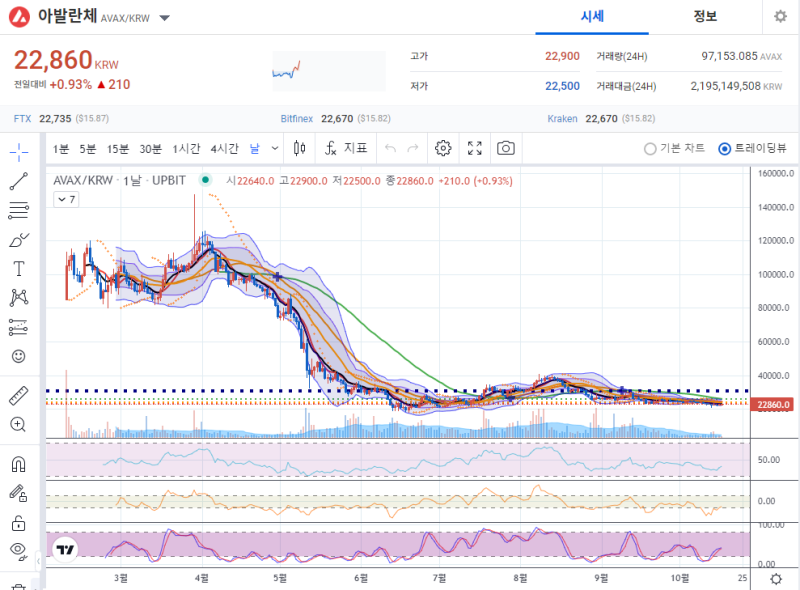
Task: Click the 160000.0 price axis label
Action: coord(776,174)
